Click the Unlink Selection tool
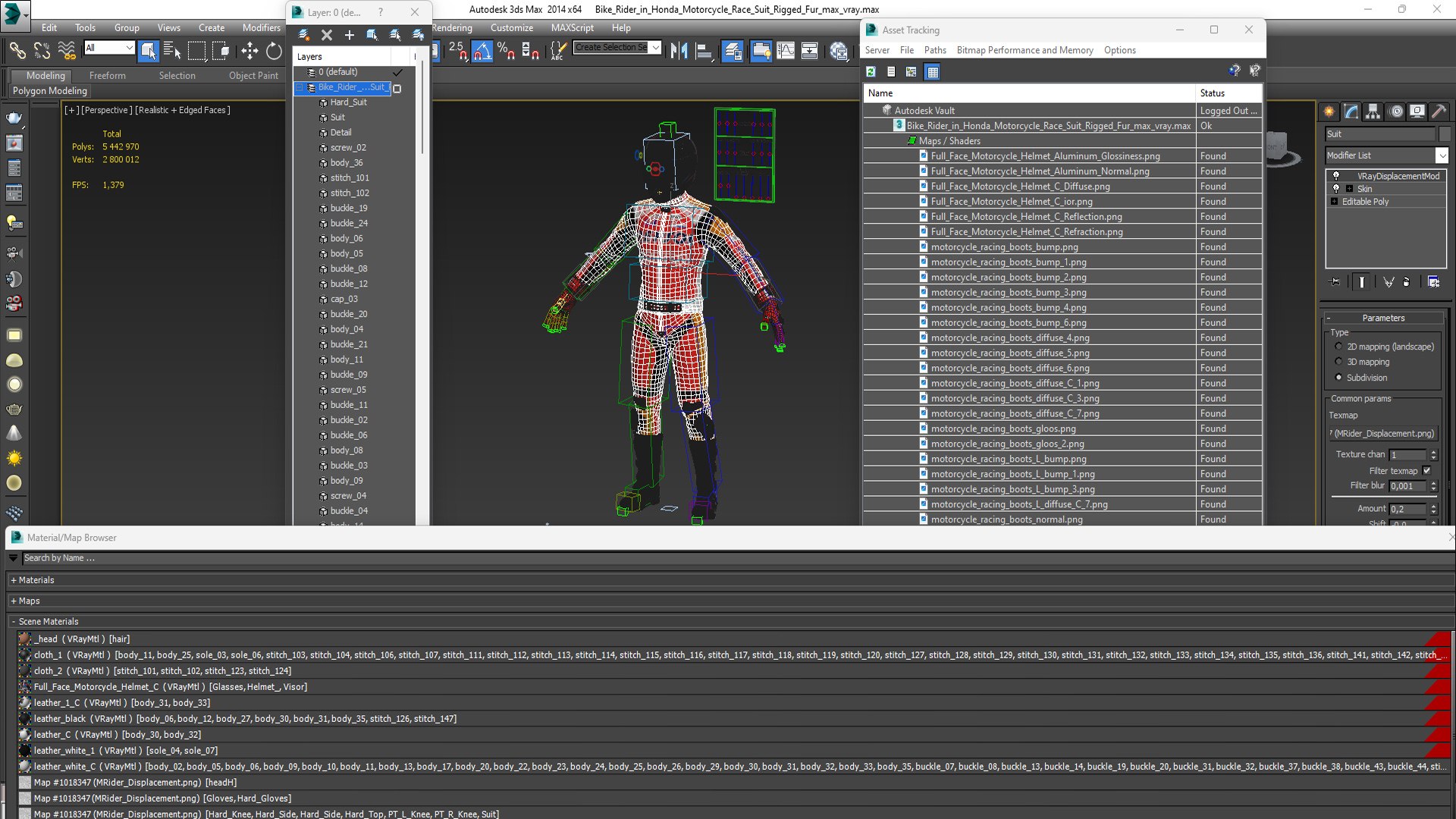1456x819 pixels. [x=42, y=51]
